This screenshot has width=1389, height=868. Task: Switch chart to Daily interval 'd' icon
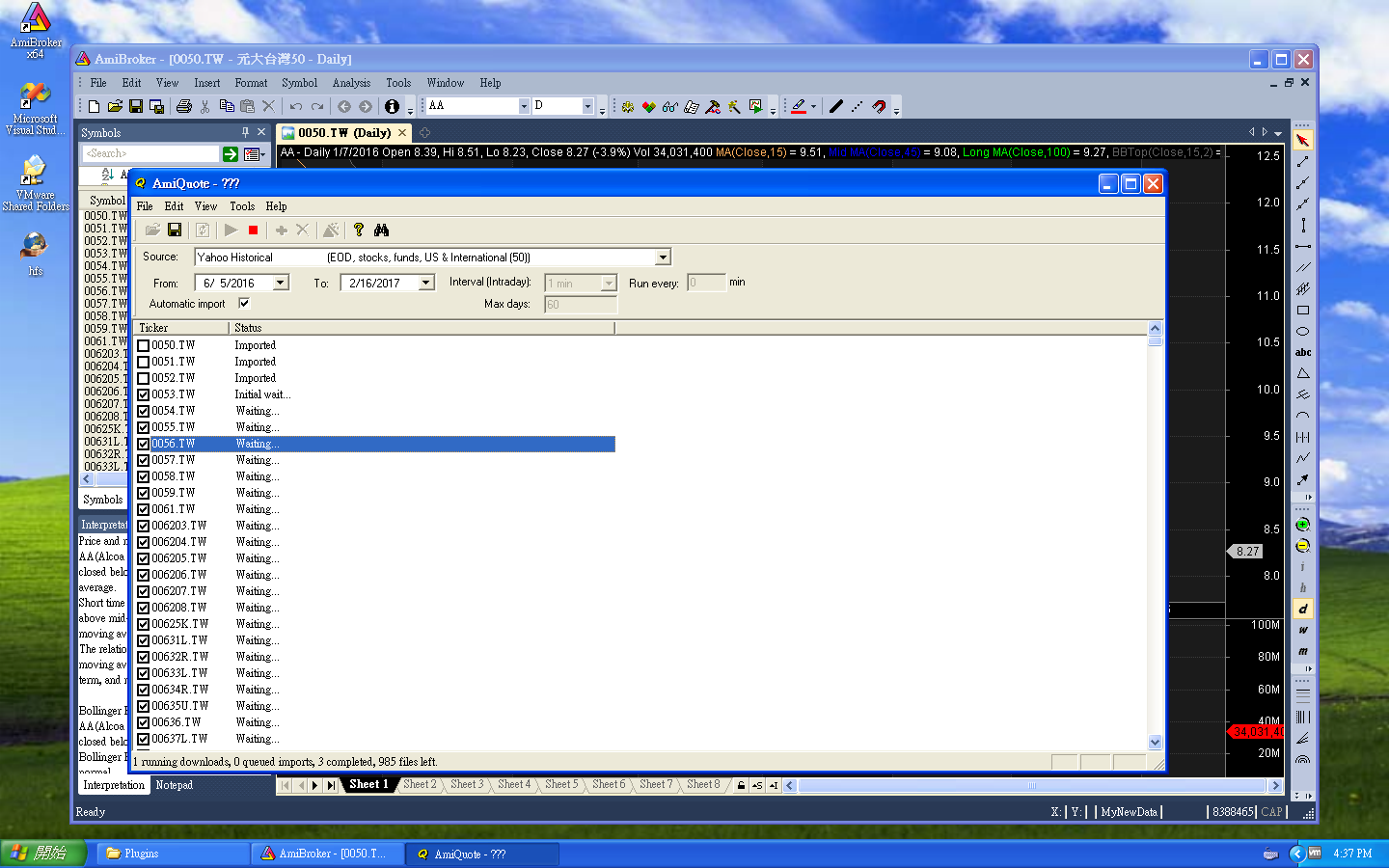[1303, 609]
